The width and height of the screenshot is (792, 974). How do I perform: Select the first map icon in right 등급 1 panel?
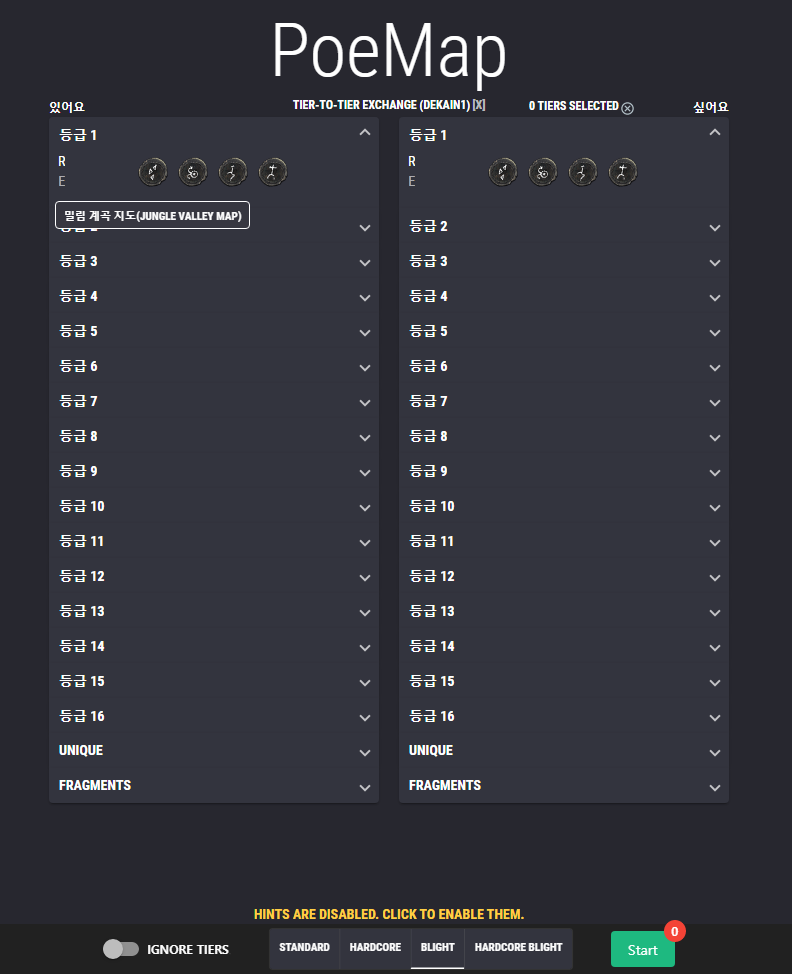[503, 172]
